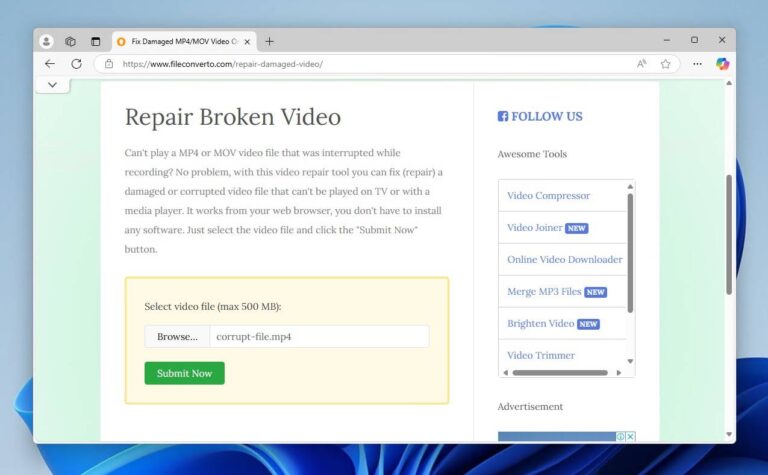
Task: Close the advertisement with X icon
Action: pyautogui.click(x=631, y=436)
